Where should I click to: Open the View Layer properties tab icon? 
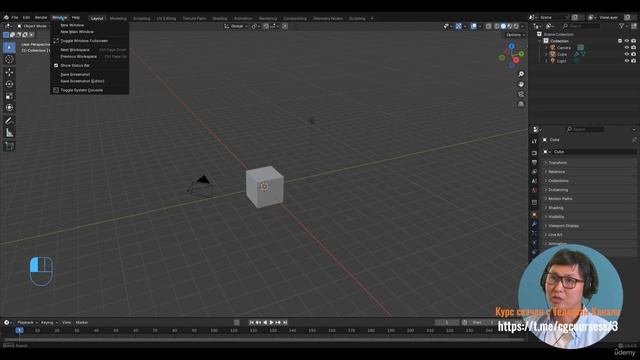[x=534, y=172]
